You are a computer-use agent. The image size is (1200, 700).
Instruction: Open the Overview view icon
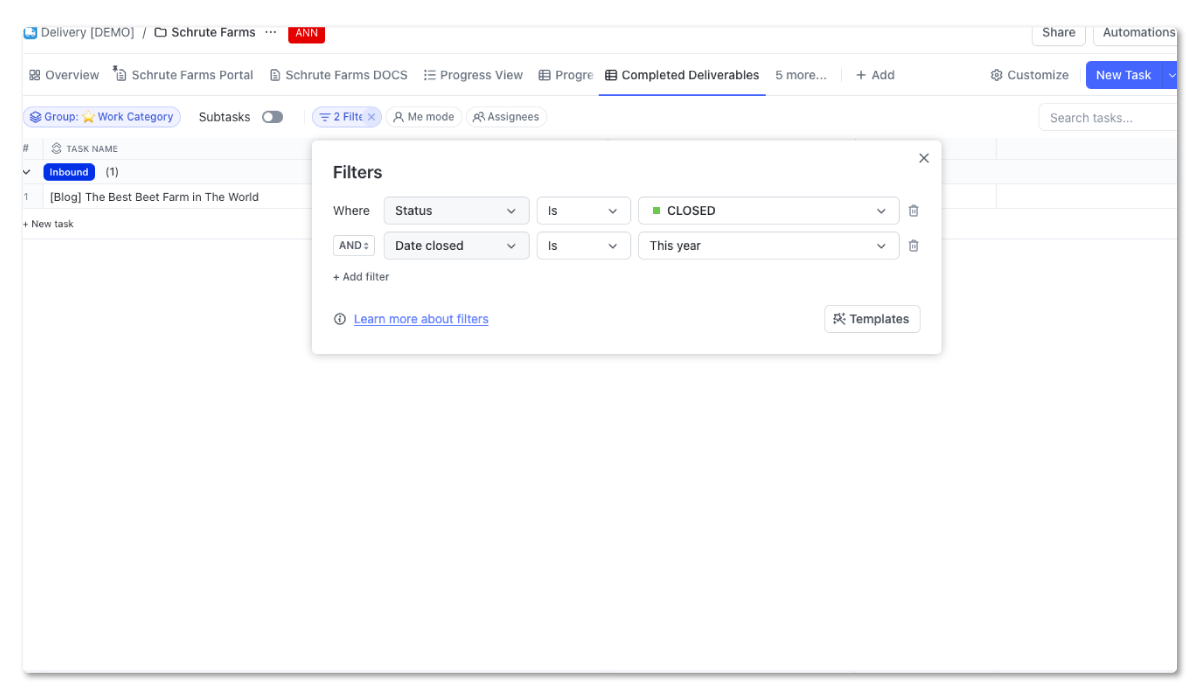tap(36, 74)
